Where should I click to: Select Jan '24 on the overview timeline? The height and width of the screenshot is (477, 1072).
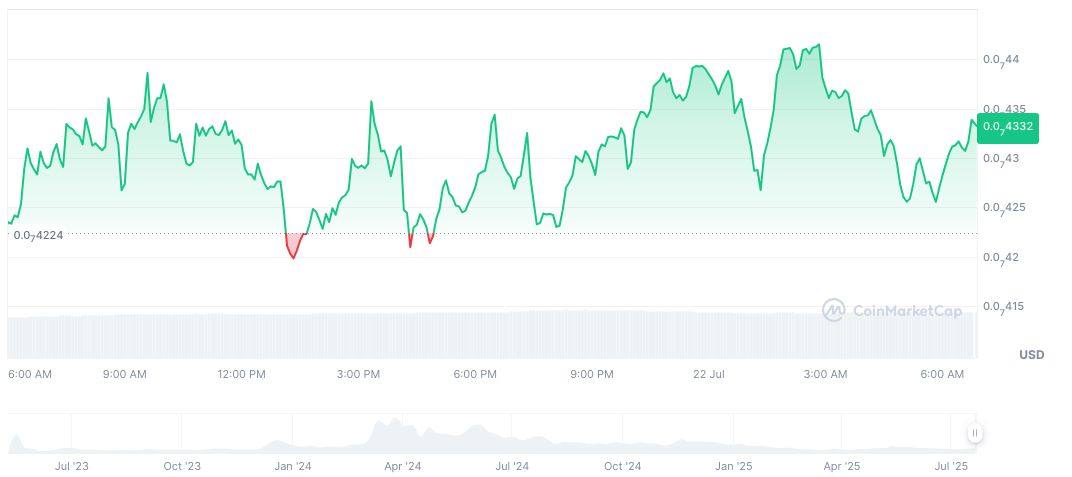(292, 466)
